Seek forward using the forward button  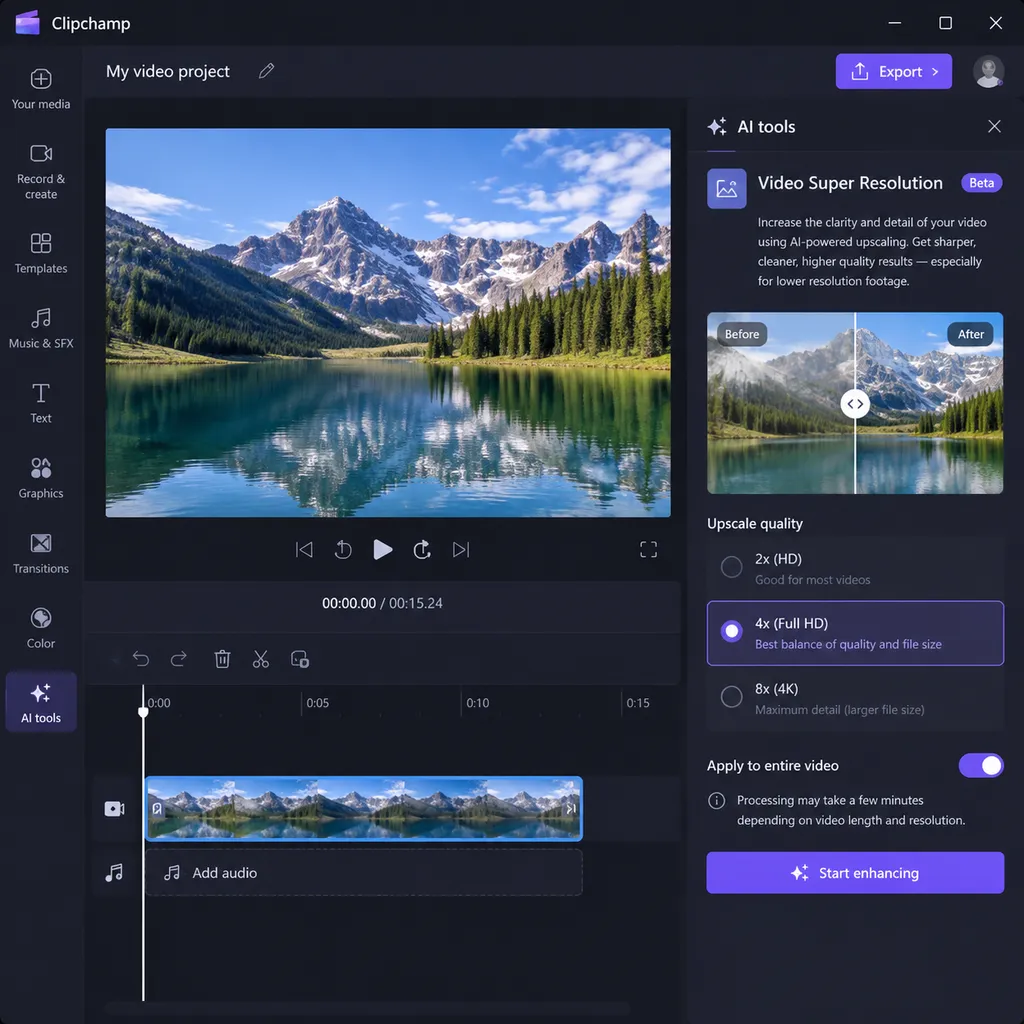(x=422, y=550)
